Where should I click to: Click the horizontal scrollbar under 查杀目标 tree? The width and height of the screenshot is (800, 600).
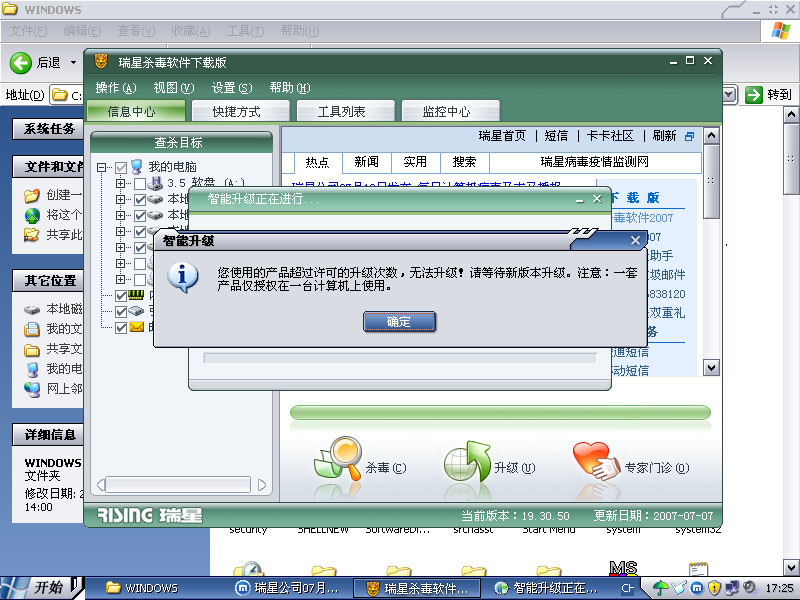click(182, 485)
